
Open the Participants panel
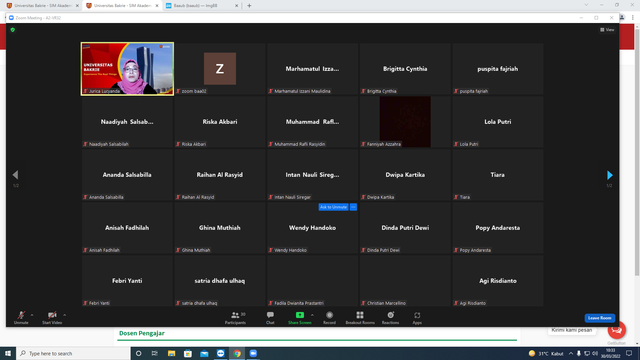tap(236, 318)
